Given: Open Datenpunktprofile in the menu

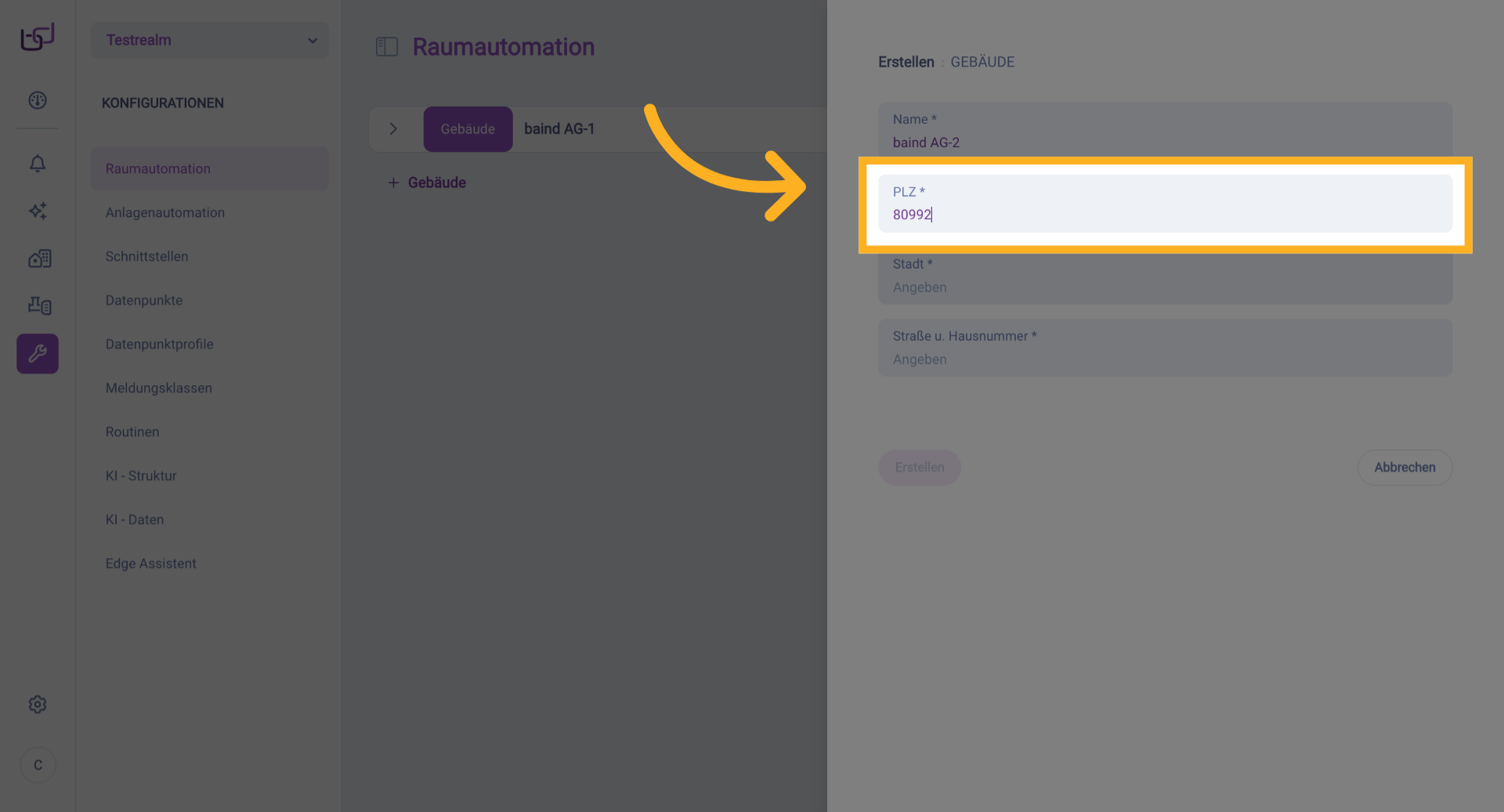Looking at the screenshot, I should point(159,345).
